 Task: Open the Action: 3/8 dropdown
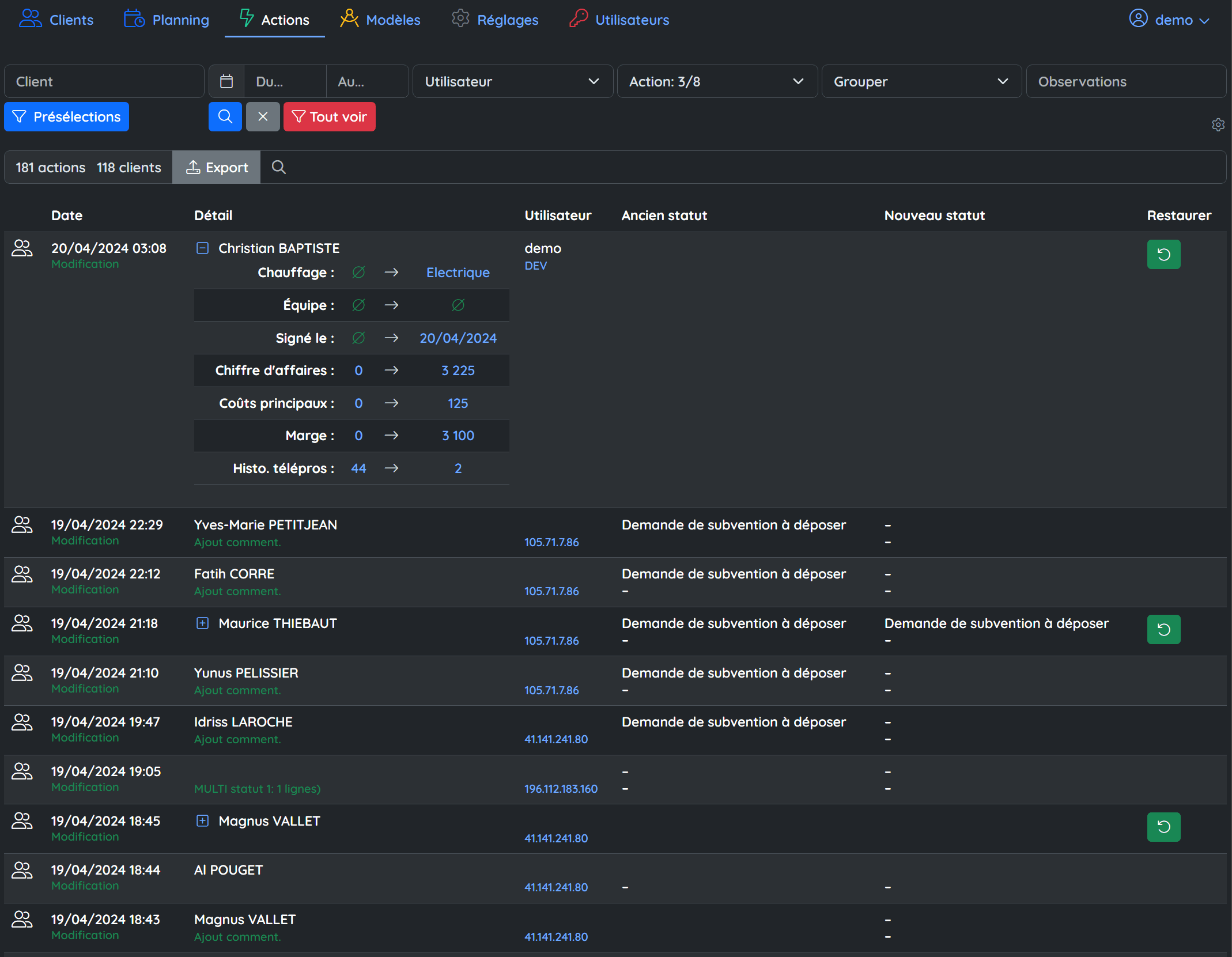pos(717,82)
